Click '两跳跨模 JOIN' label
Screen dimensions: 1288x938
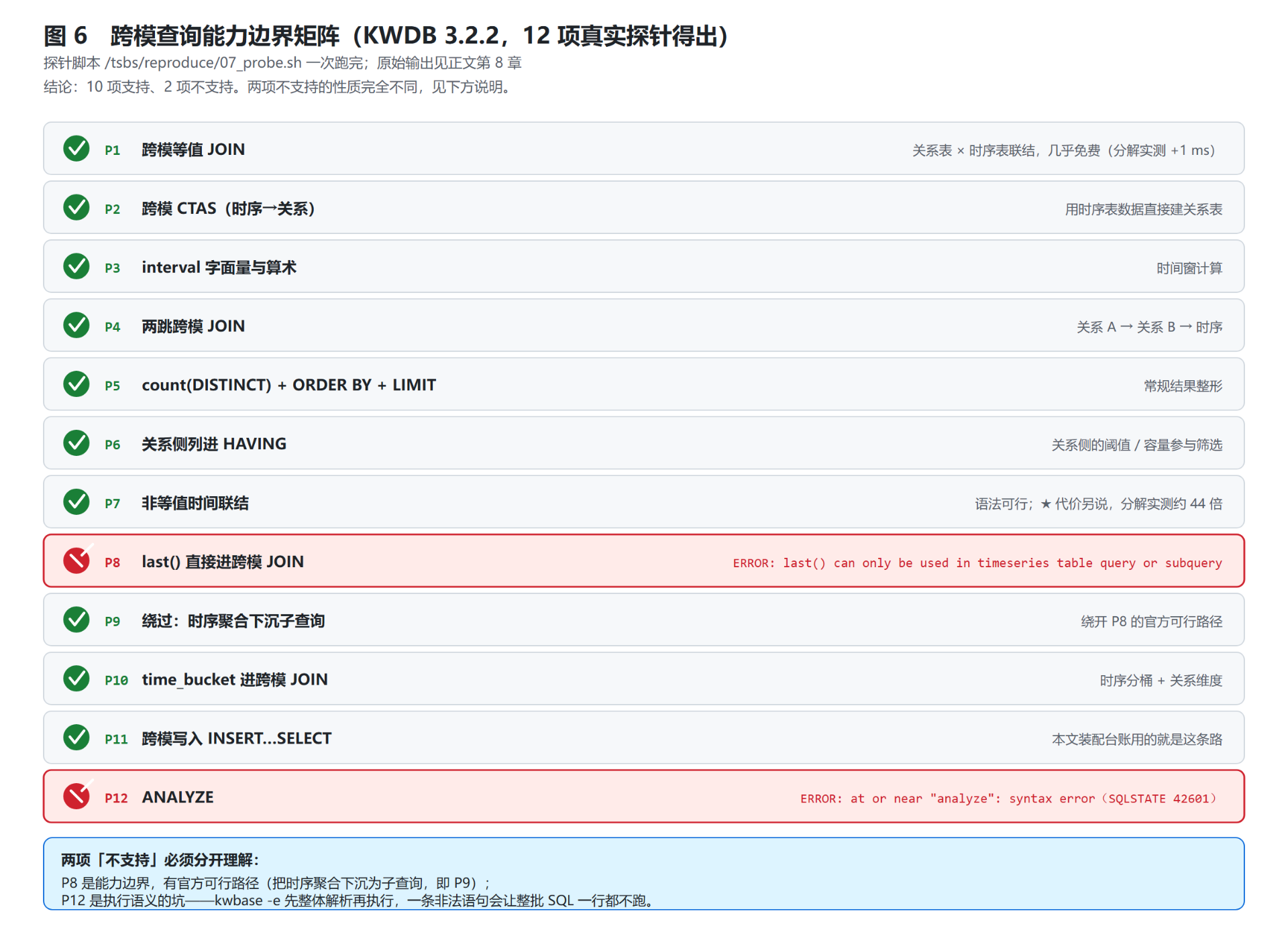pos(193,327)
